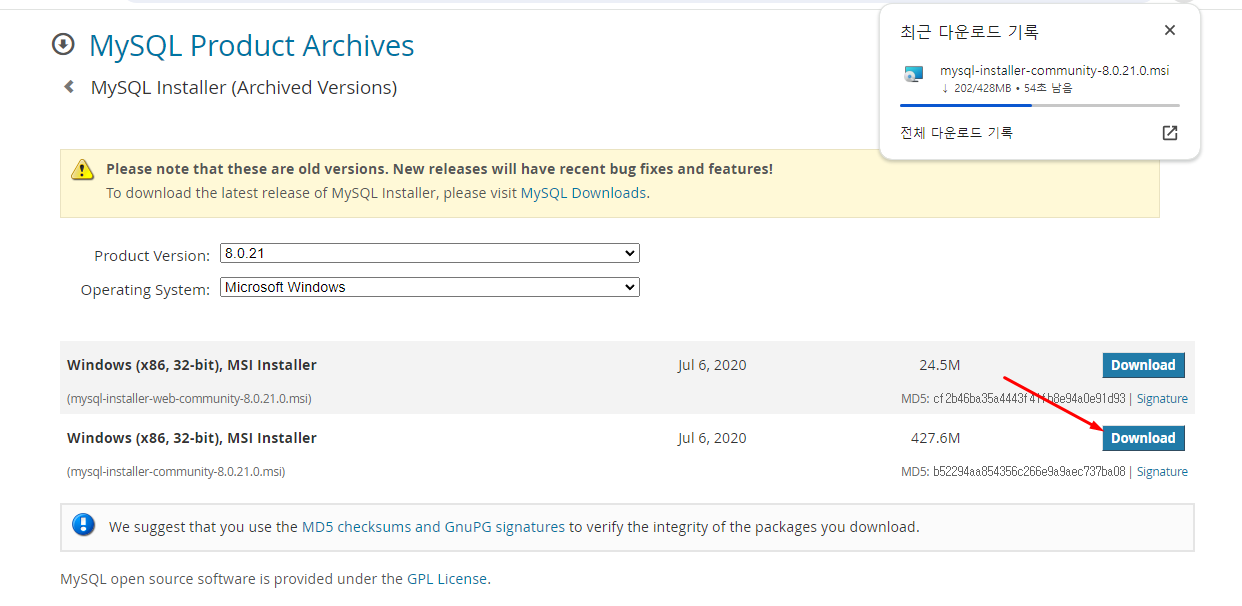Viewport: 1242px width, 606px height.
Task: Click the blue info exclamation icon
Action: 84,525
